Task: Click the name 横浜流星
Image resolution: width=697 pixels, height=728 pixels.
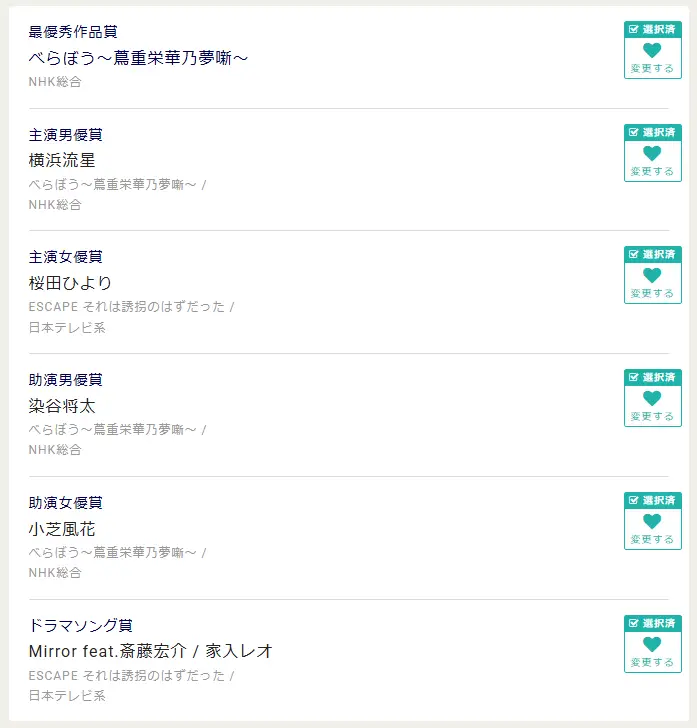Action: 62,160
